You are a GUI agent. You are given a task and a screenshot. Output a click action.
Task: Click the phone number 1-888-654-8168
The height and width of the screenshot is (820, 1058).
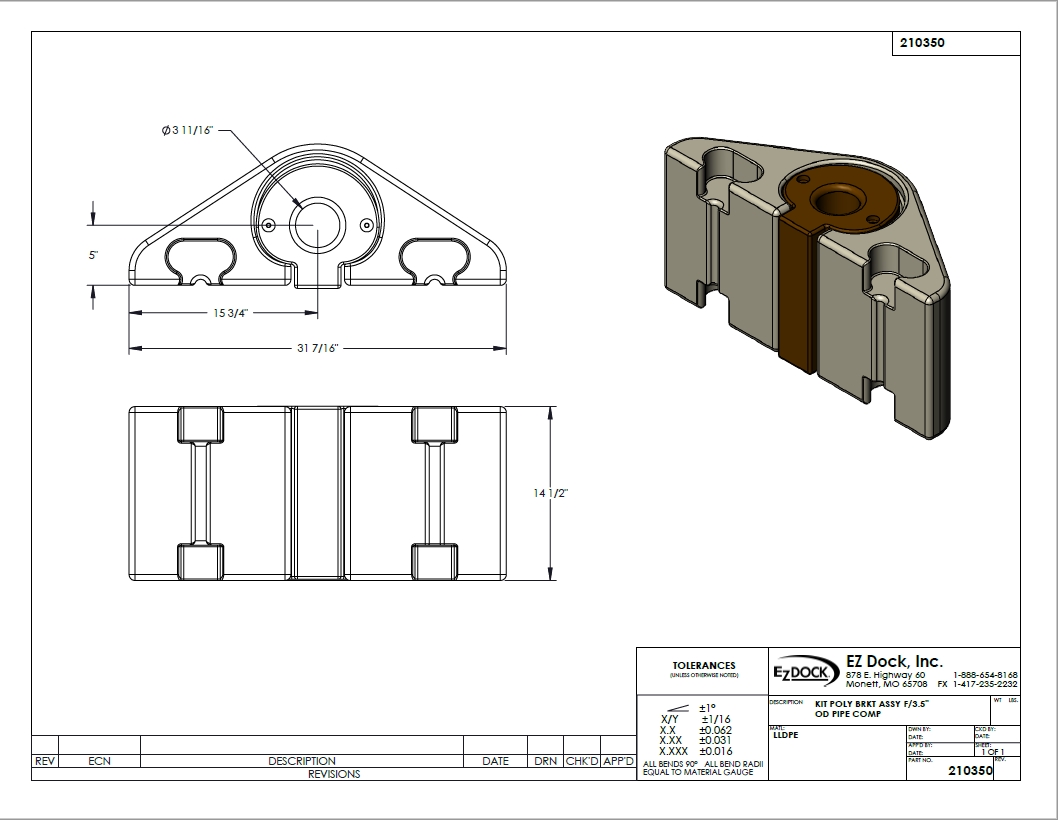[985, 675]
